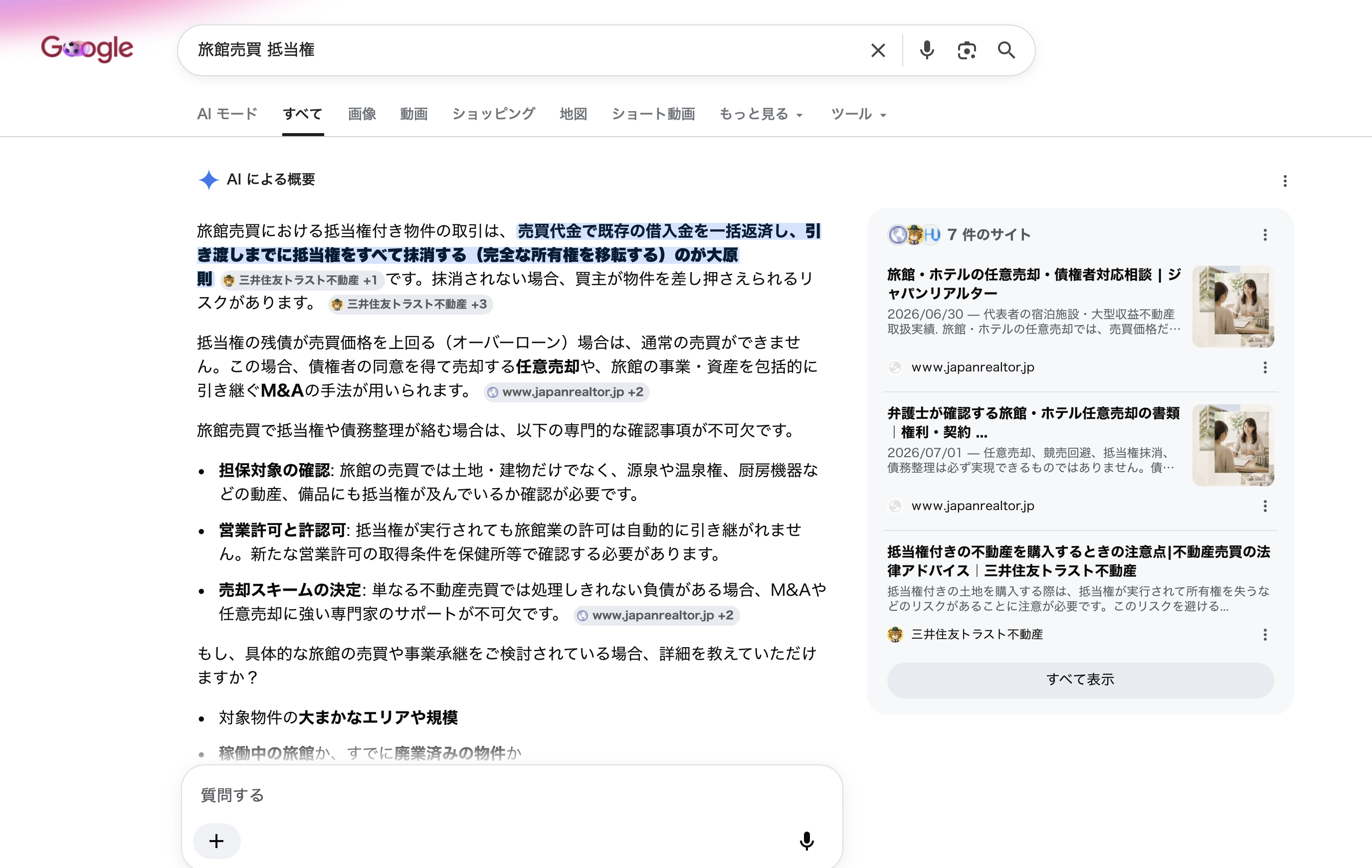This screenshot has height=868, width=1372.
Task: Tap microphone in the 質問する box
Action: (x=806, y=841)
